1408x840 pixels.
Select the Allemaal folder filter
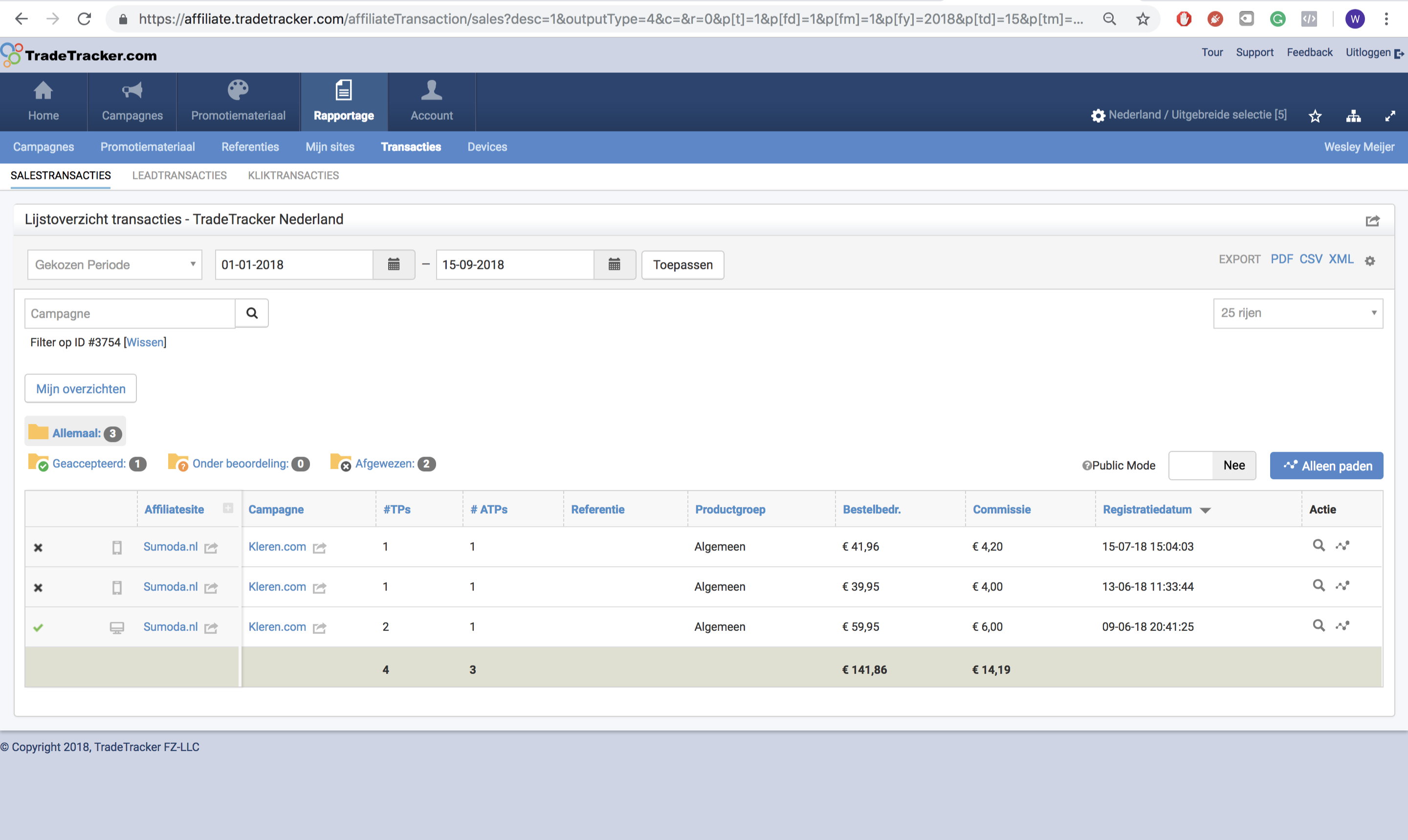pyautogui.click(x=75, y=432)
